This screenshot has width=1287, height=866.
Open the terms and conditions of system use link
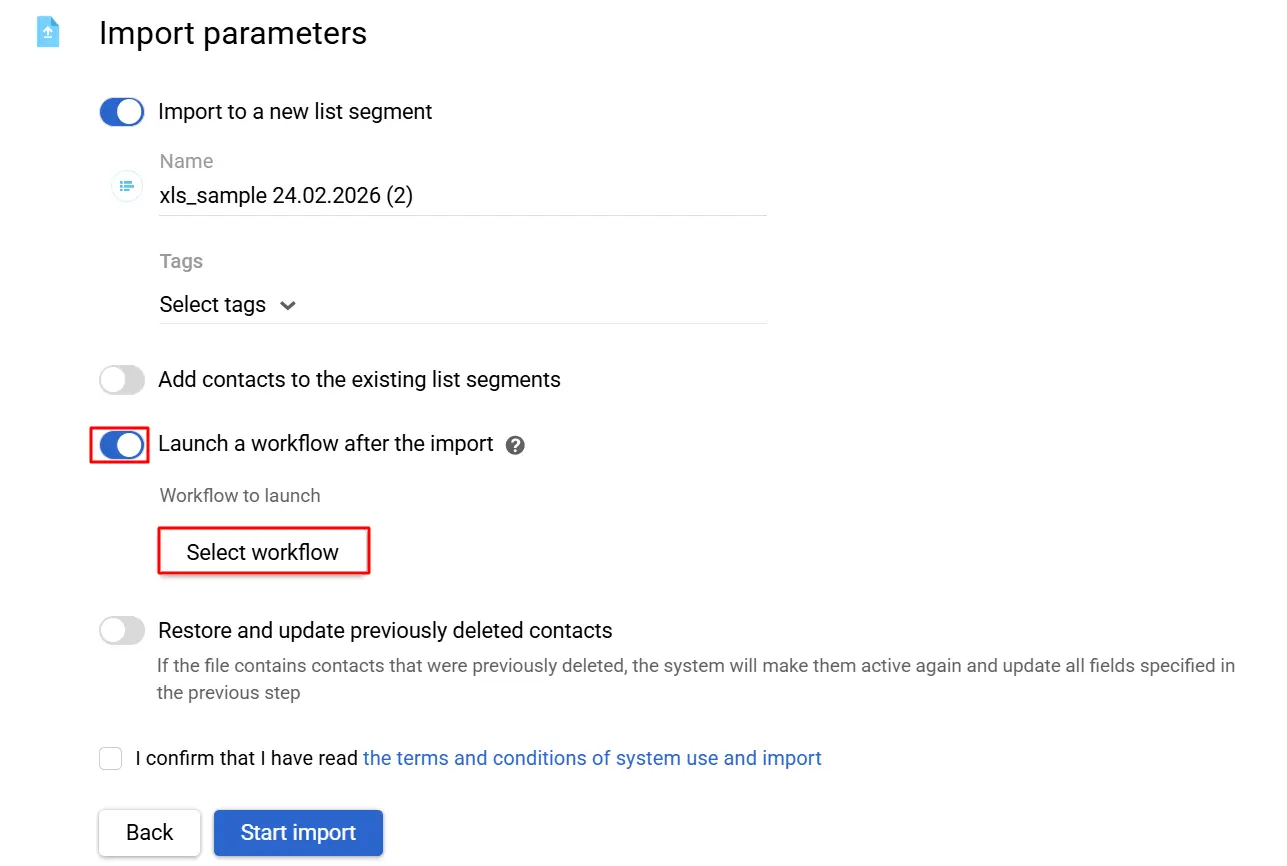[x=592, y=758]
